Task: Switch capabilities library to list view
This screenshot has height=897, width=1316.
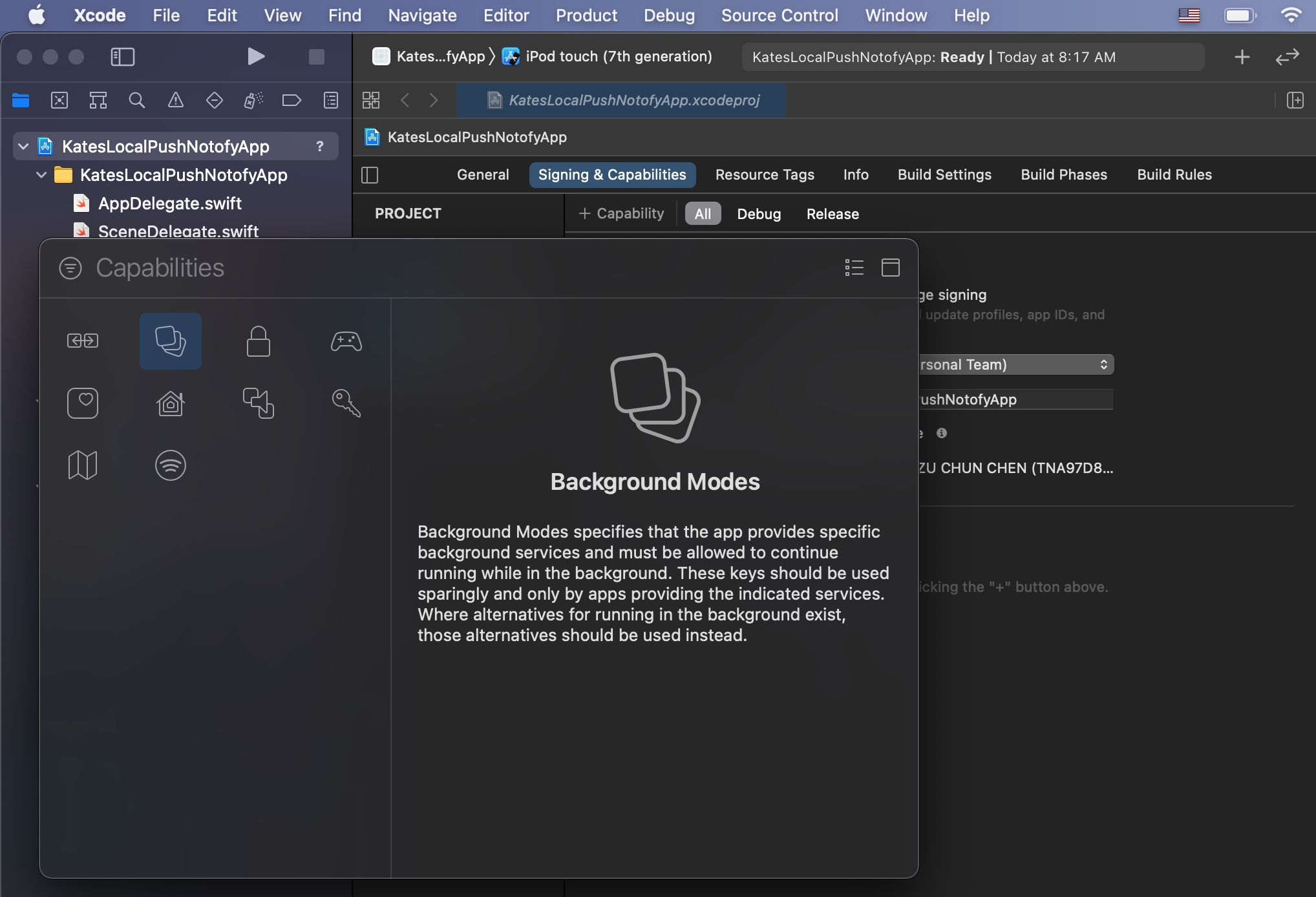Action: coord(854,268)
